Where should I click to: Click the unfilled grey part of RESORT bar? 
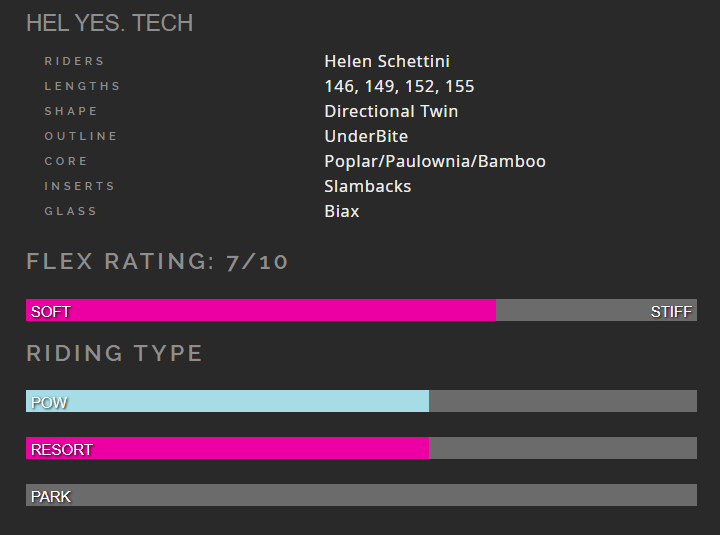click(563, 448)
